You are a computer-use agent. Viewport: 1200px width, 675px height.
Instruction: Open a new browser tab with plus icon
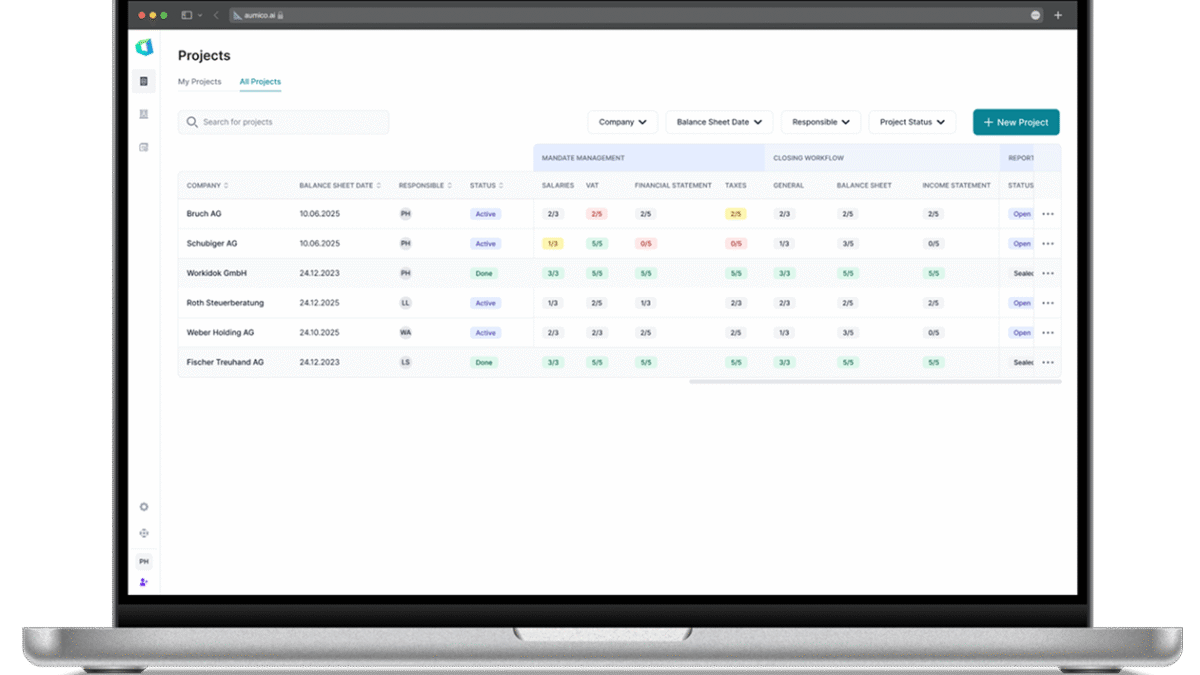coord(1058,15)
